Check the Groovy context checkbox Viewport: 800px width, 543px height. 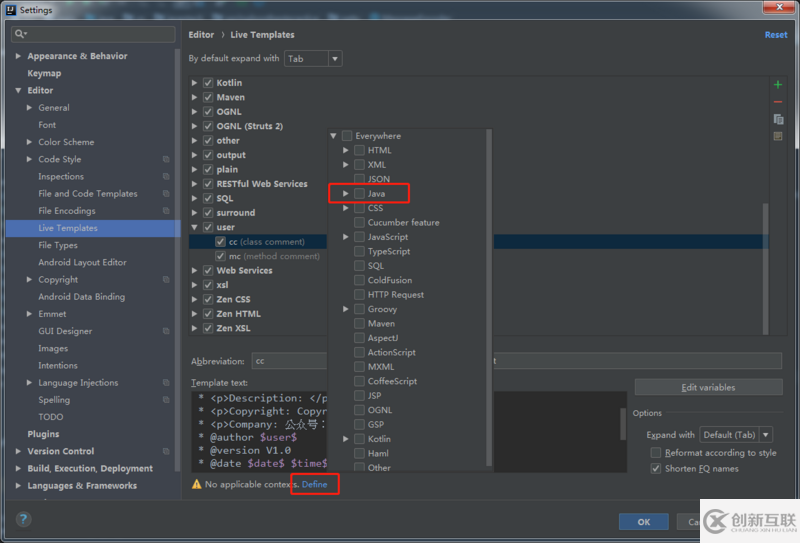pos(359,309)
